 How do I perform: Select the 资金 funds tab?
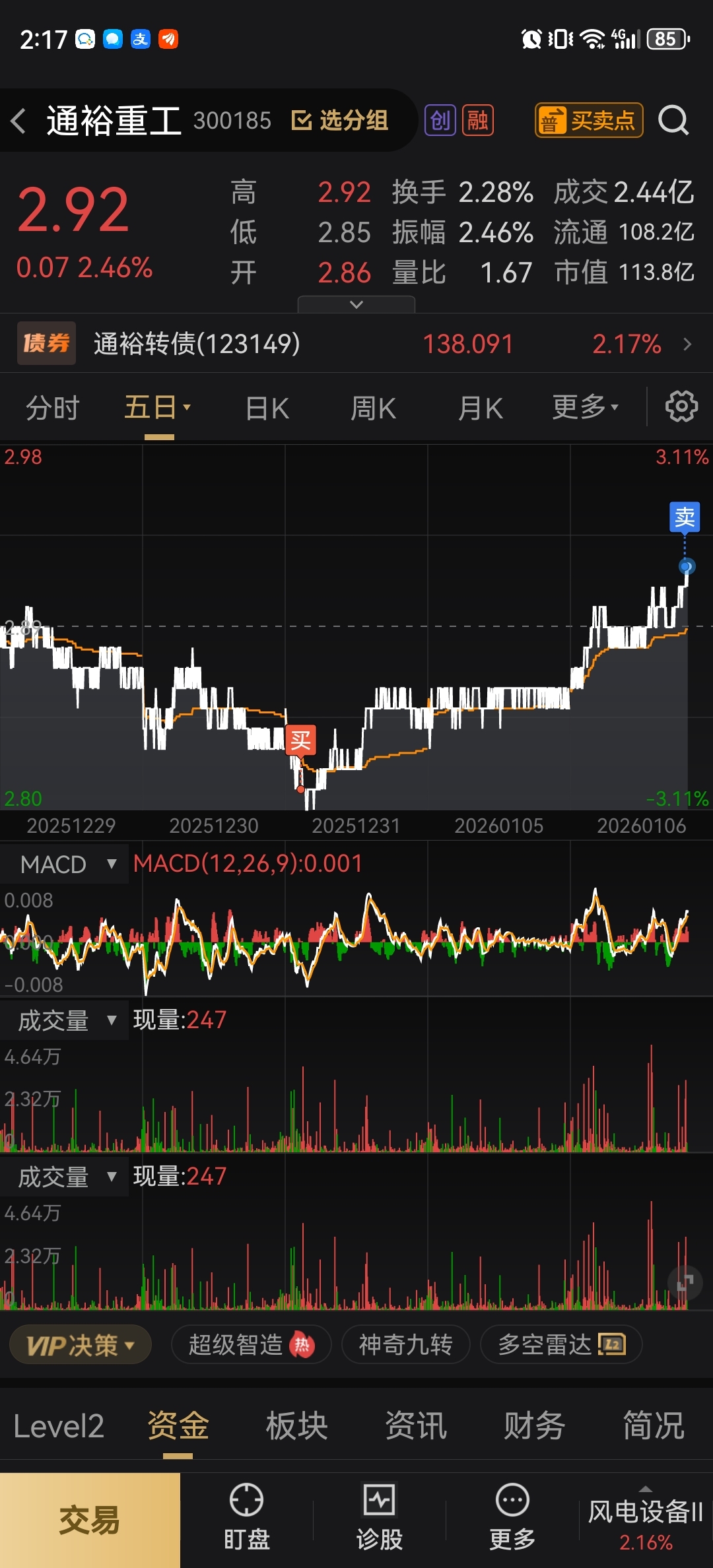tap(178, 1426)
